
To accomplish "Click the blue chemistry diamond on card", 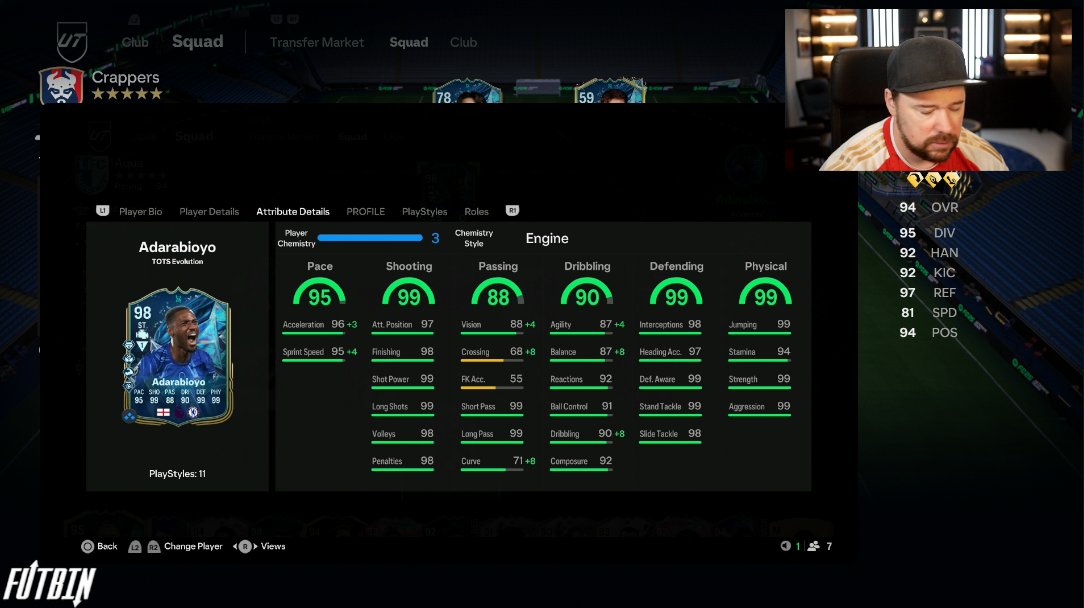I will (x=129, y=416).
